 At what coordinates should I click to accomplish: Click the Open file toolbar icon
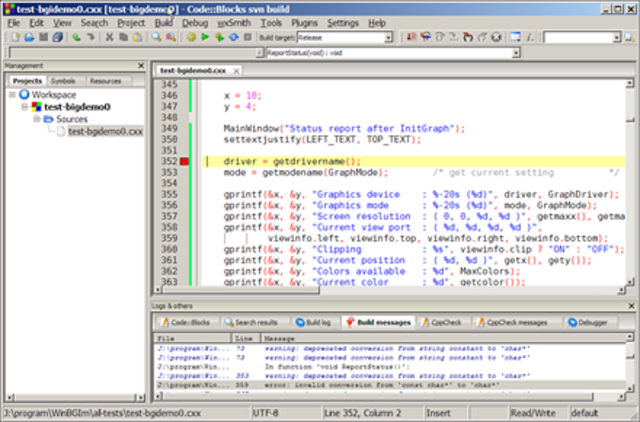(29, 37)
